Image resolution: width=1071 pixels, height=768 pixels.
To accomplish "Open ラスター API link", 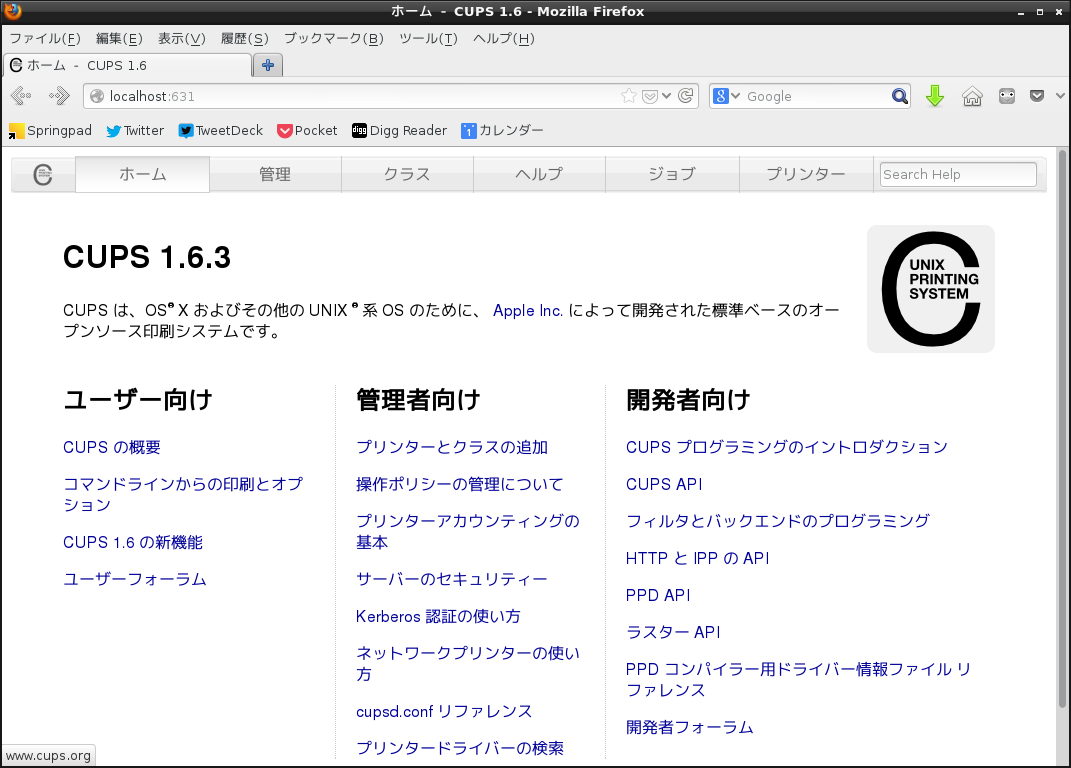I will click(673, 631).
